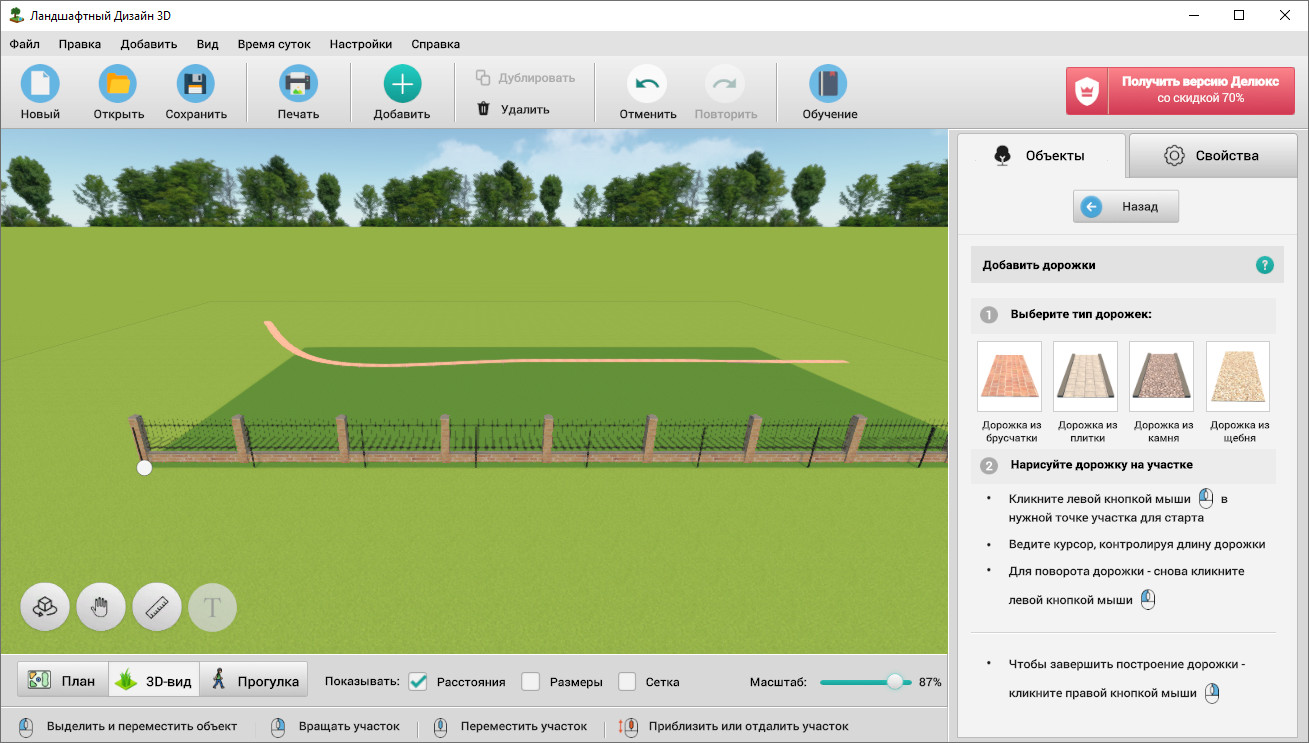Click the Назад back button
The width and height of the screenshot is (1309, 743).
[1126, 207]
